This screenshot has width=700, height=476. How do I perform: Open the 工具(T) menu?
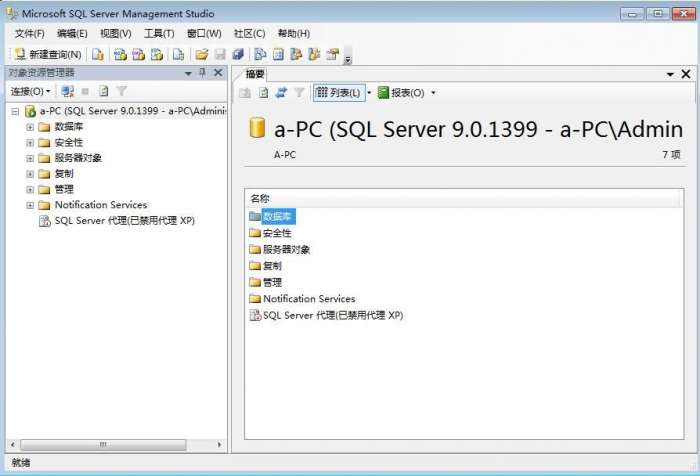(159, 34)
